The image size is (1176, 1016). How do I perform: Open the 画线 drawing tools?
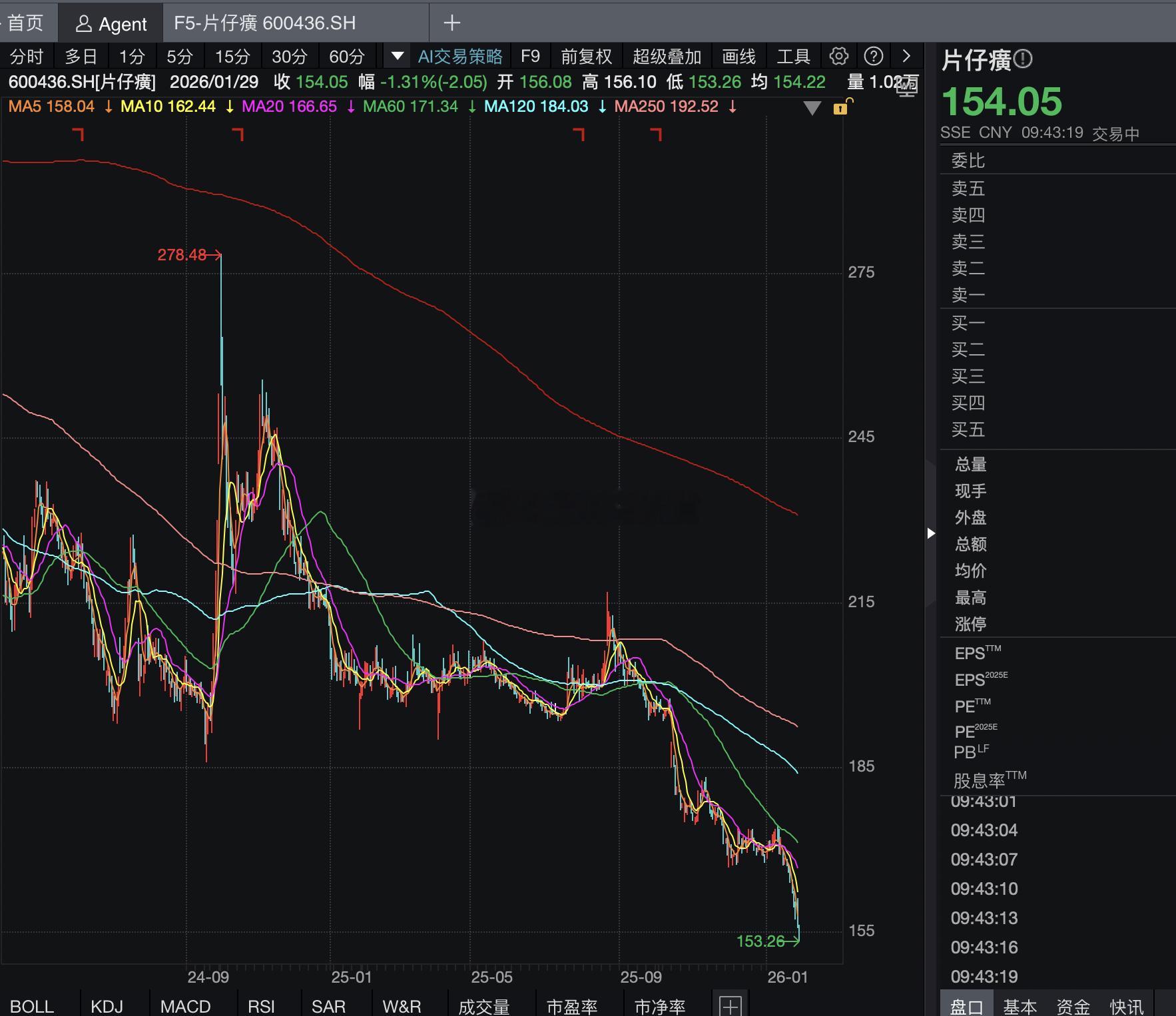(739, 57)
